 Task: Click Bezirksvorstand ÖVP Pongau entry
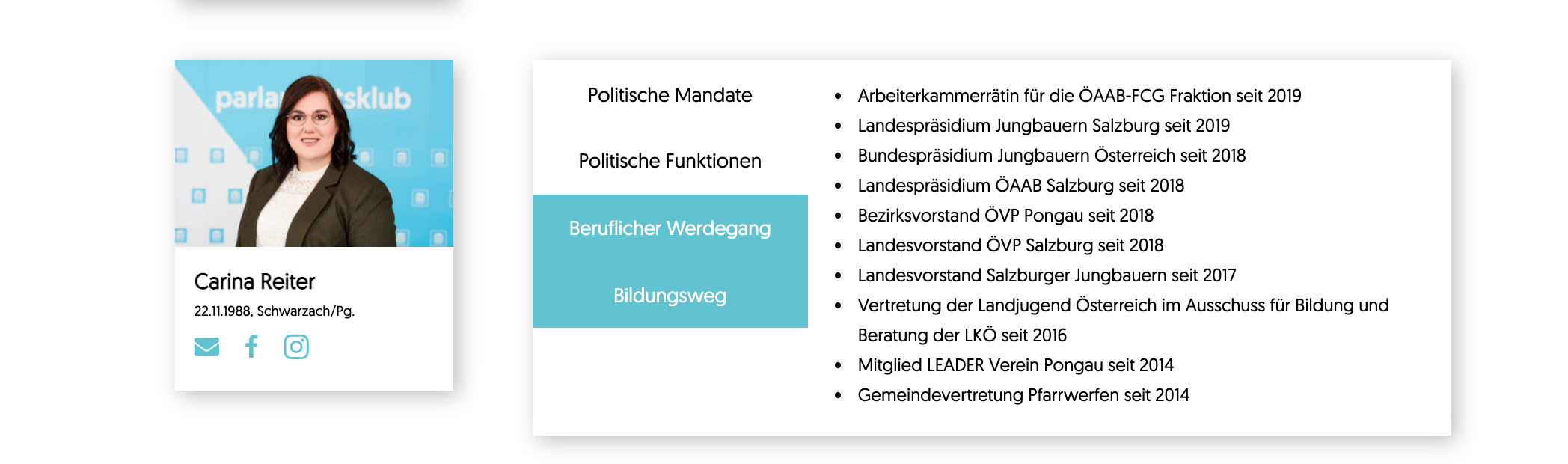[x=1005, y=216]
